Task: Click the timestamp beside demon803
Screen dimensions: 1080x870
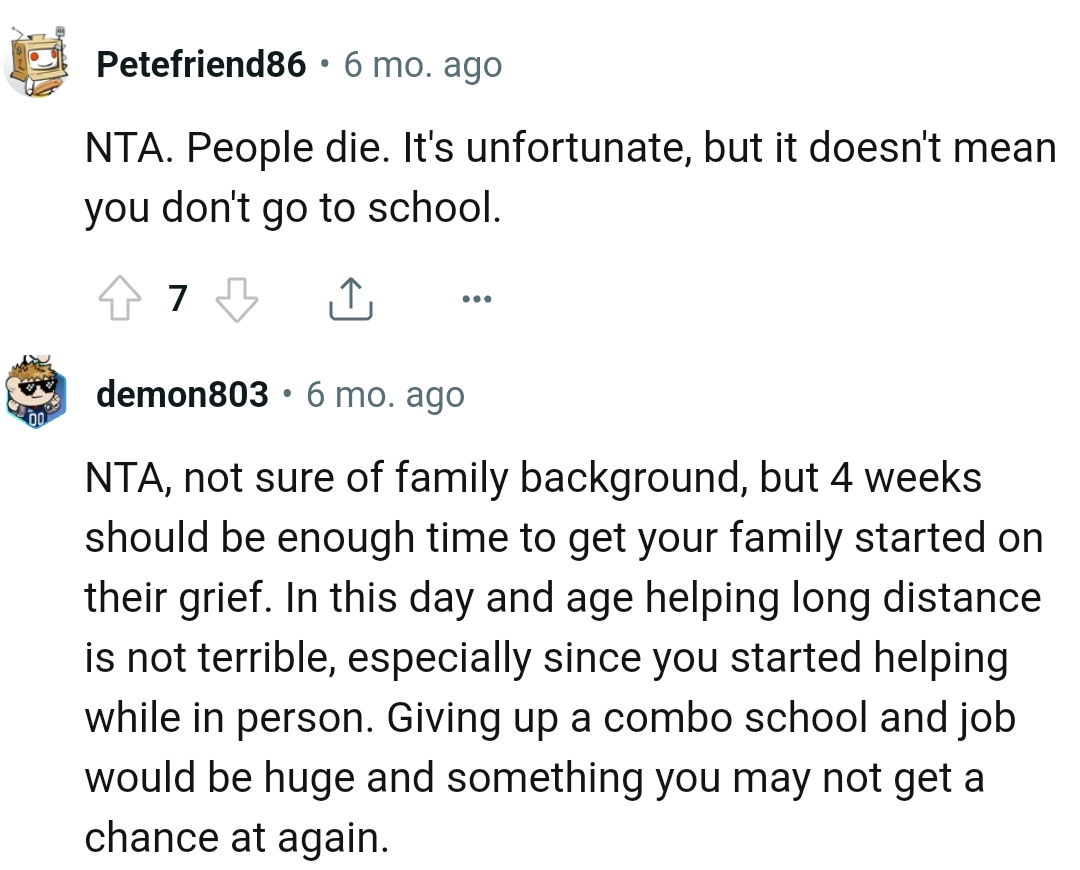Action: coord(385,394)
